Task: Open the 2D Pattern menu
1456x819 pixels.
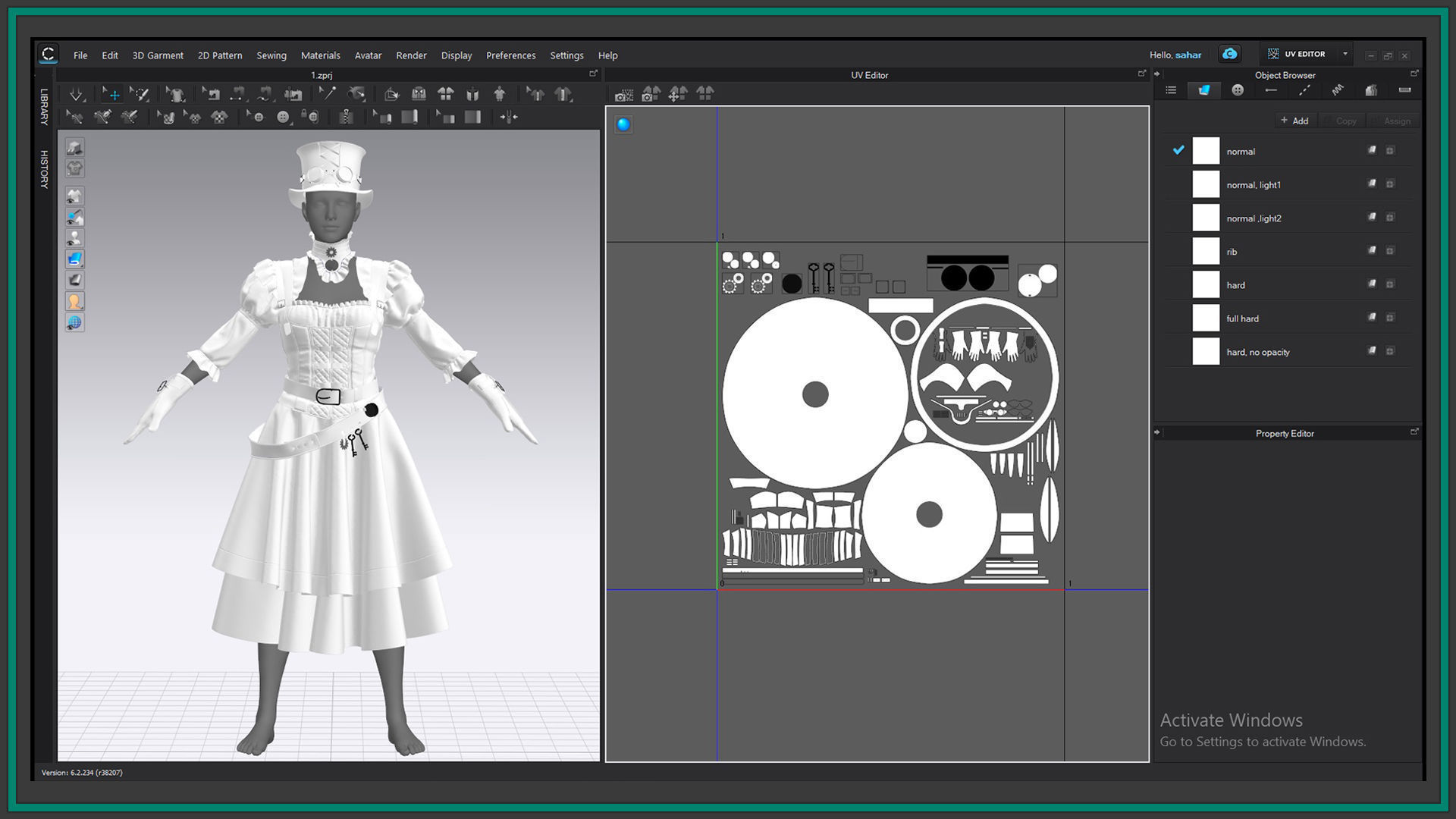Action: pos(220,55)
